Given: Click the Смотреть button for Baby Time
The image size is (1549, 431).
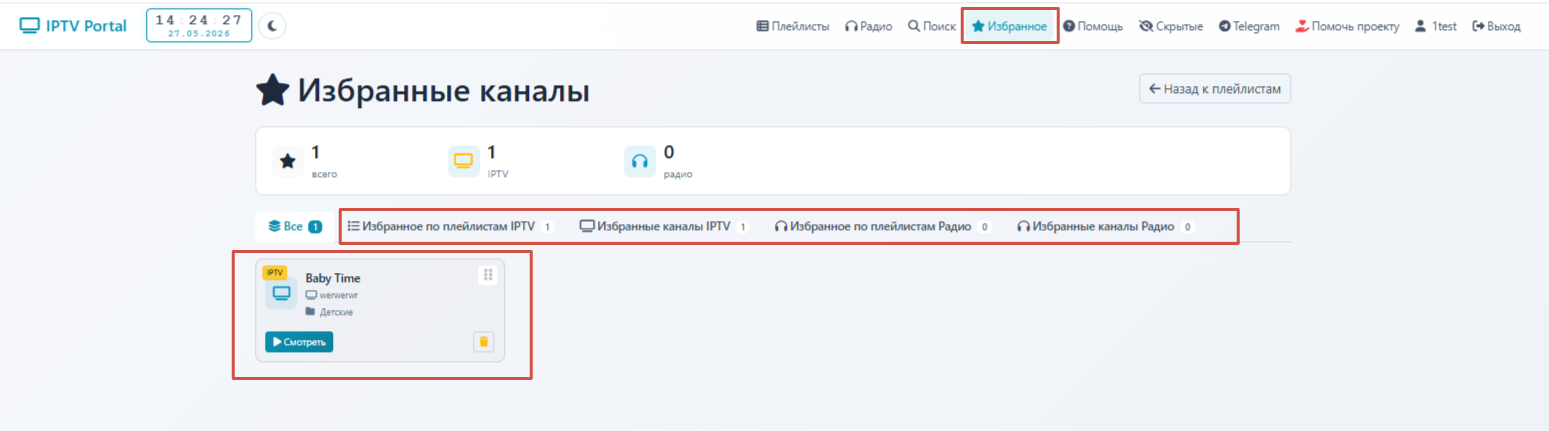Looking at the screenshot, I should click(x=299, y=342).
